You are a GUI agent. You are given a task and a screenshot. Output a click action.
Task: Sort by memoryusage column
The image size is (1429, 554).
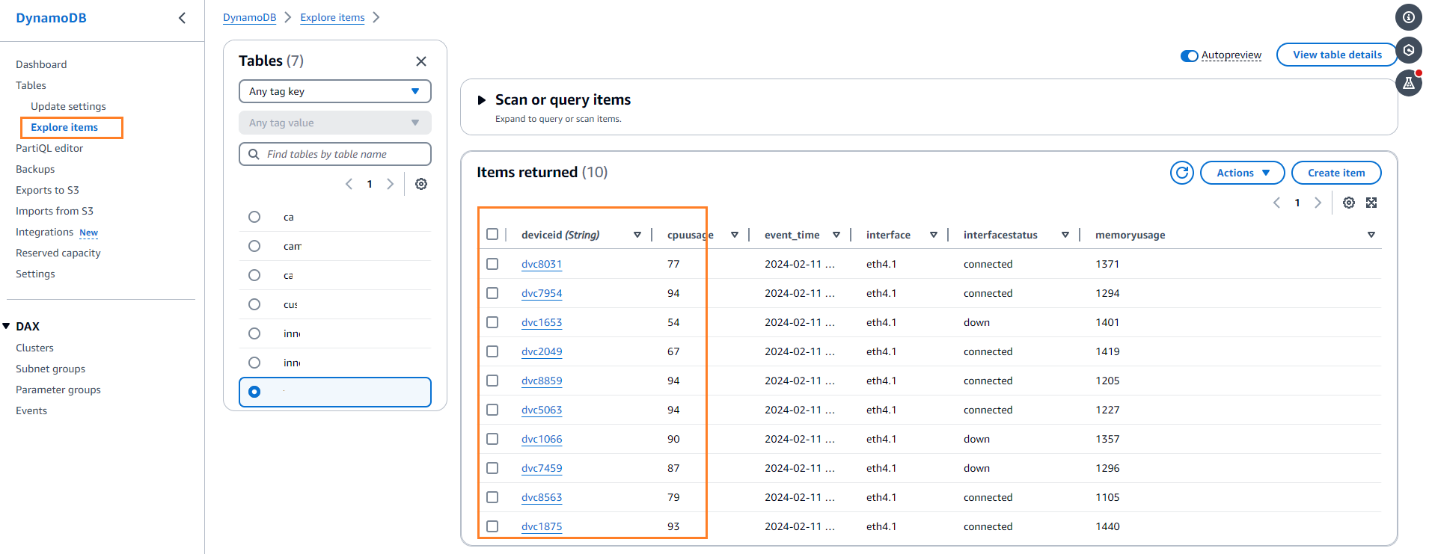[1370, 235]
